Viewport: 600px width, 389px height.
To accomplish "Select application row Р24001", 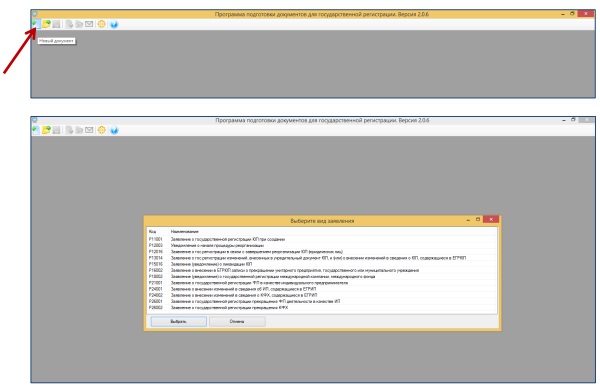I will [322, 289].
